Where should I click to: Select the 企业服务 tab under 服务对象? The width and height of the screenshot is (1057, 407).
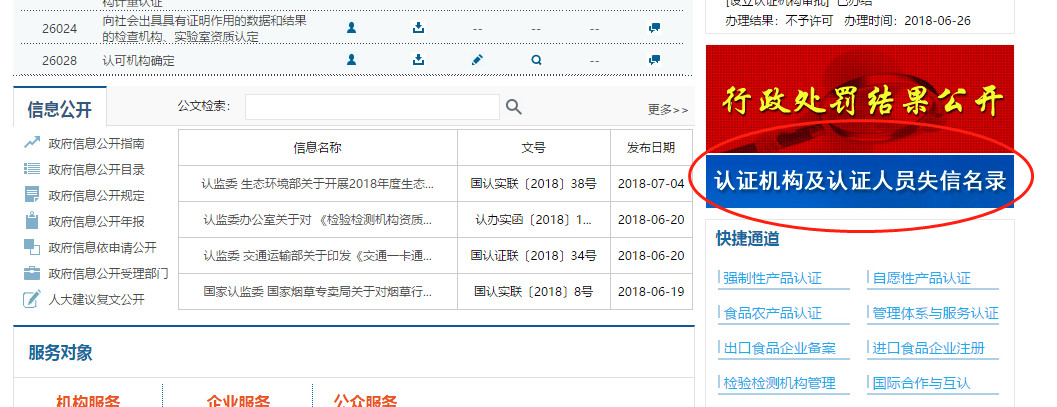click(x=238, y=401)
